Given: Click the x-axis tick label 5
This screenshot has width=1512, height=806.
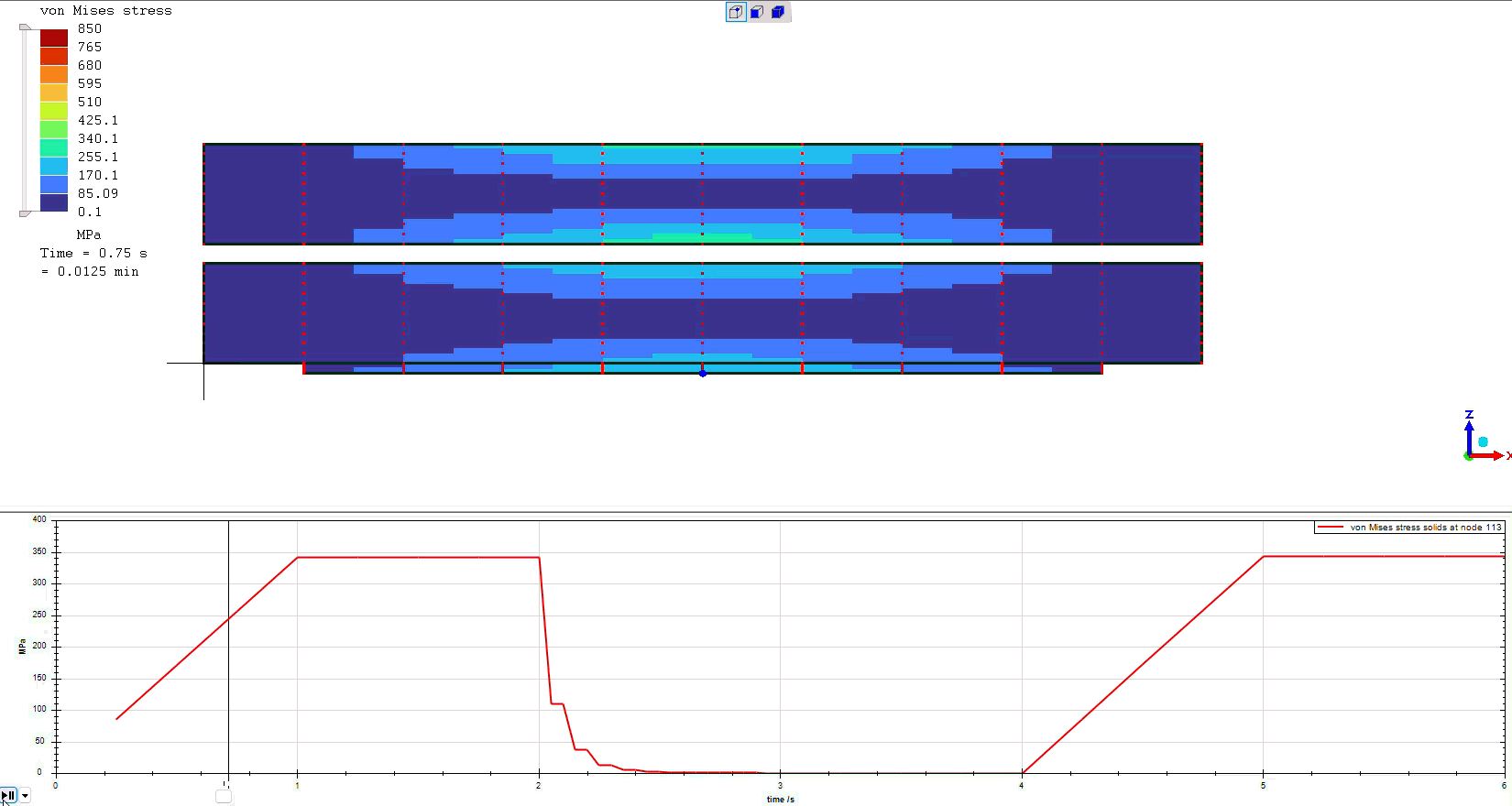Looking at the screenshot, I should point(1263,785).
